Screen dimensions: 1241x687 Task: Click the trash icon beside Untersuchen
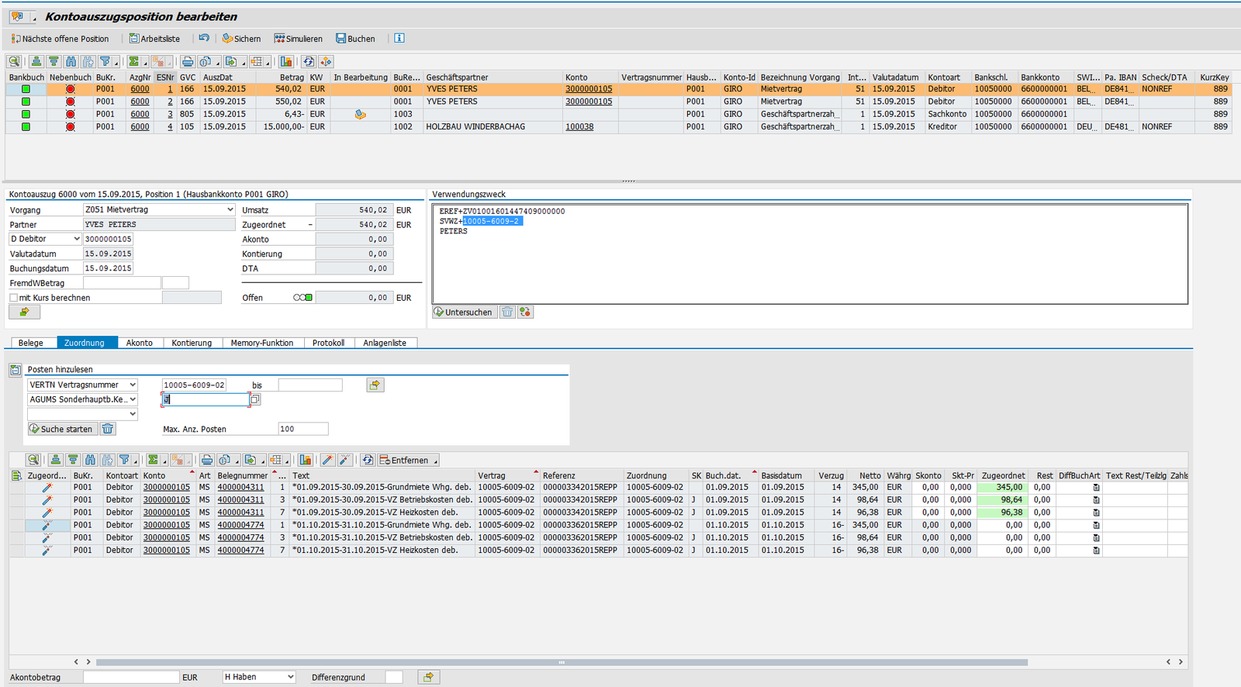(507, 312)
